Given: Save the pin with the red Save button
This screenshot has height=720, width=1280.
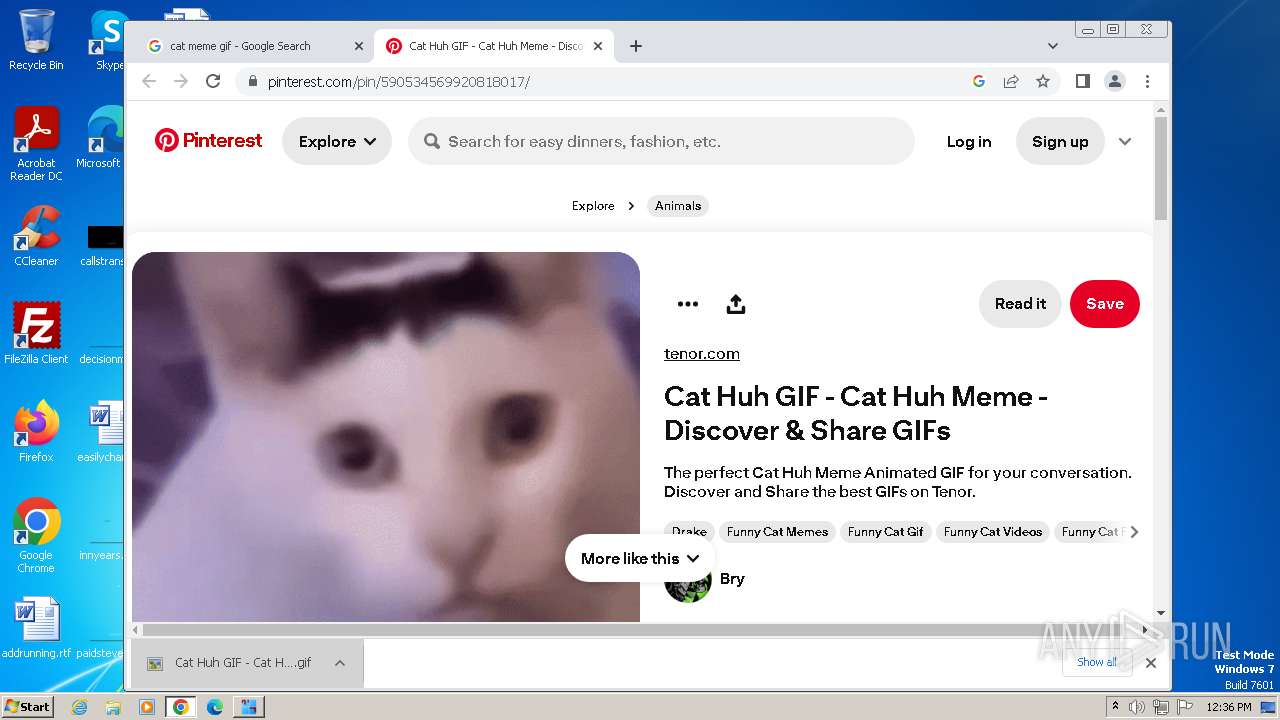Looking at the screenshot, I should tap(1105, 304).
